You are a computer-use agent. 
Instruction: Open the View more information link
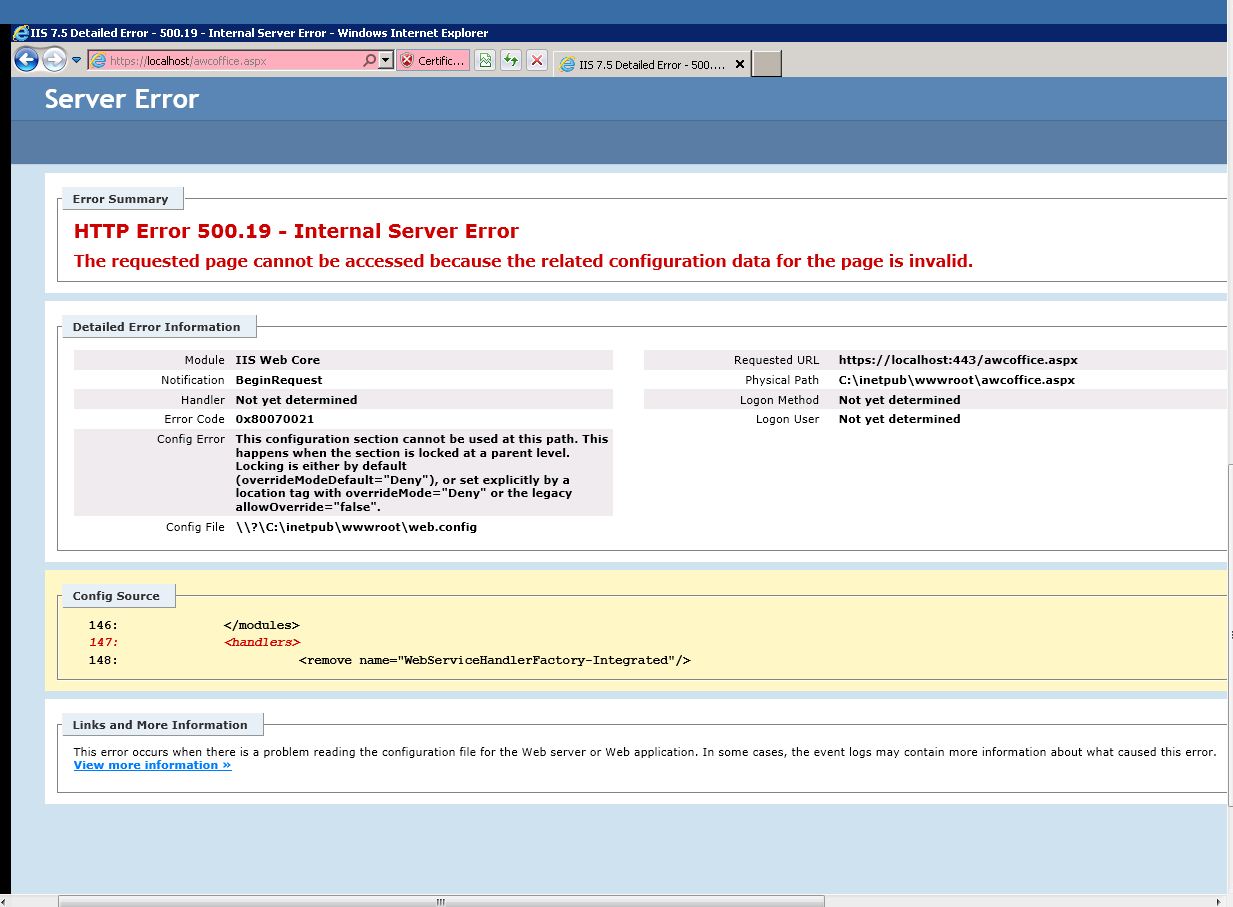152,765
